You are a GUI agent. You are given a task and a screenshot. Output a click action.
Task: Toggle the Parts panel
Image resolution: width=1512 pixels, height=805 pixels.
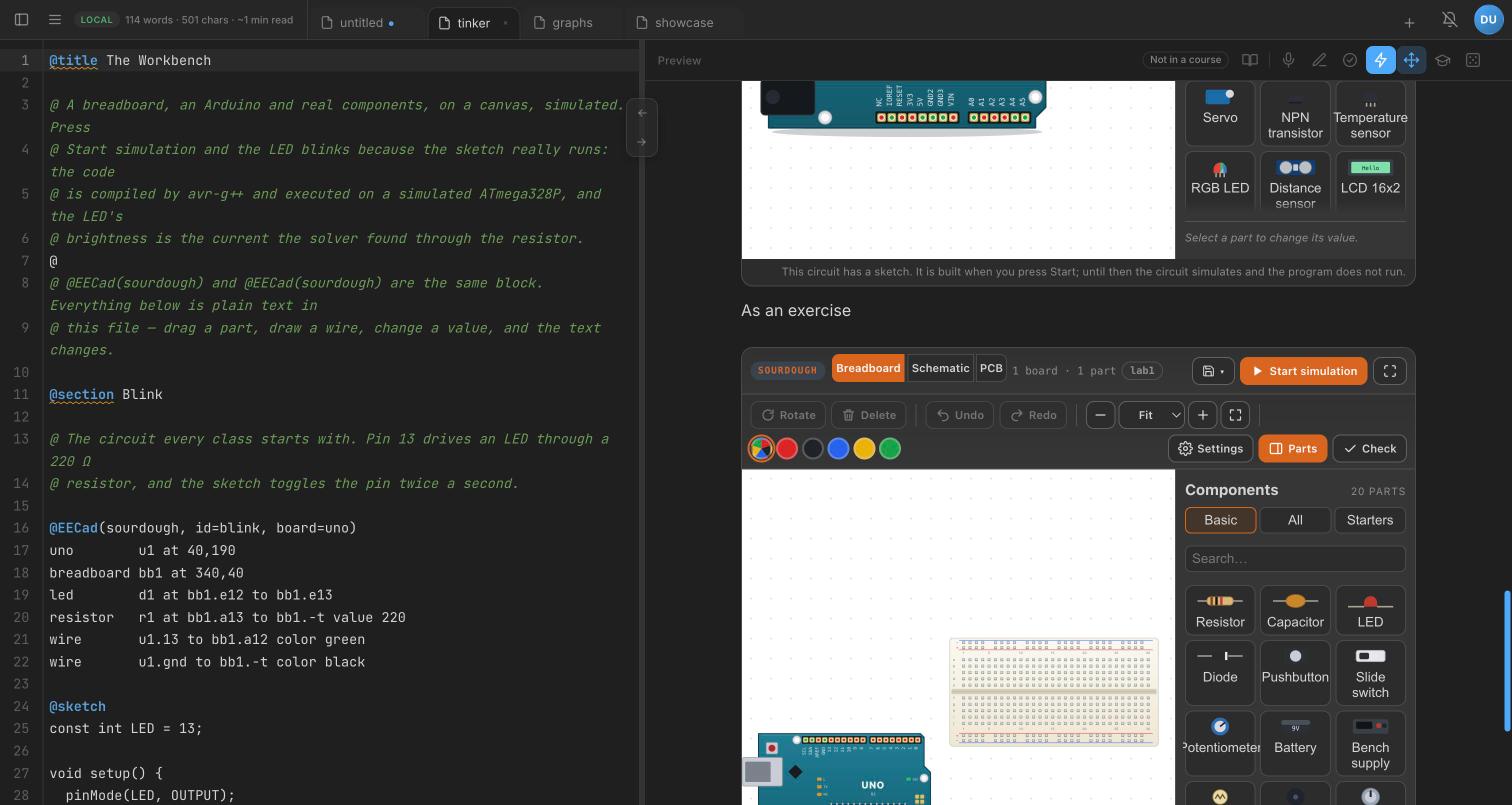click(x=1293, y=449)
